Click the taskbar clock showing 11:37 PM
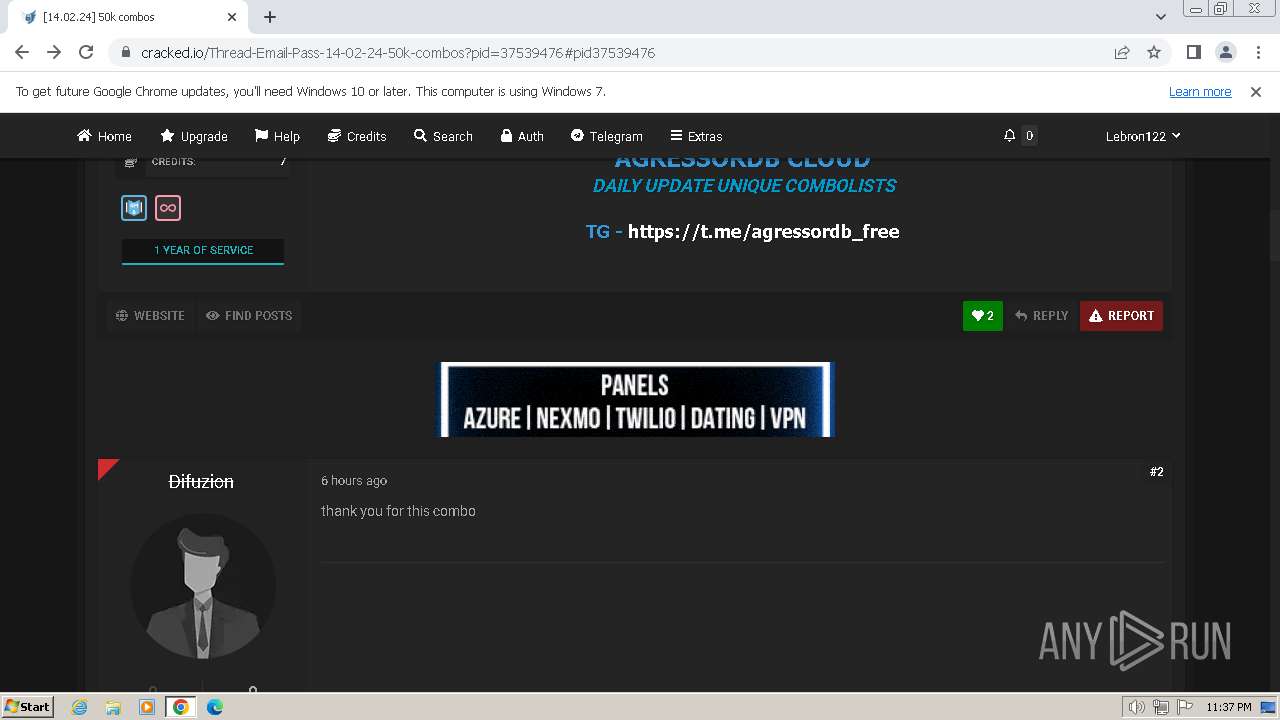Screen dimensions: 1280x720 tap(1229, 707)
